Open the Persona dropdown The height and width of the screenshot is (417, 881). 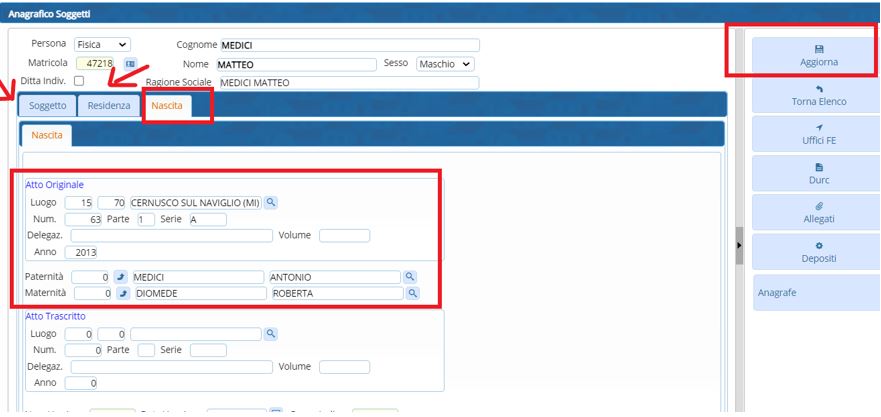[103, 45]
